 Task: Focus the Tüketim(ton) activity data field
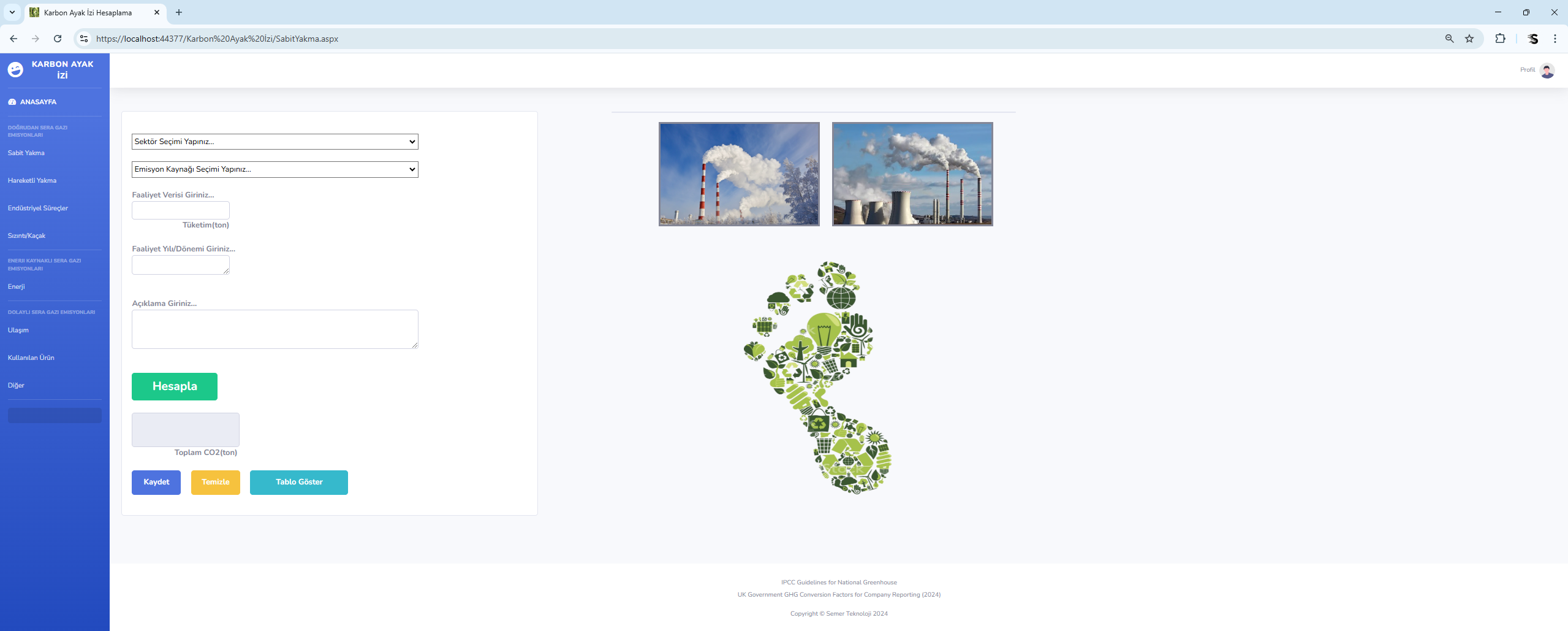181,210
